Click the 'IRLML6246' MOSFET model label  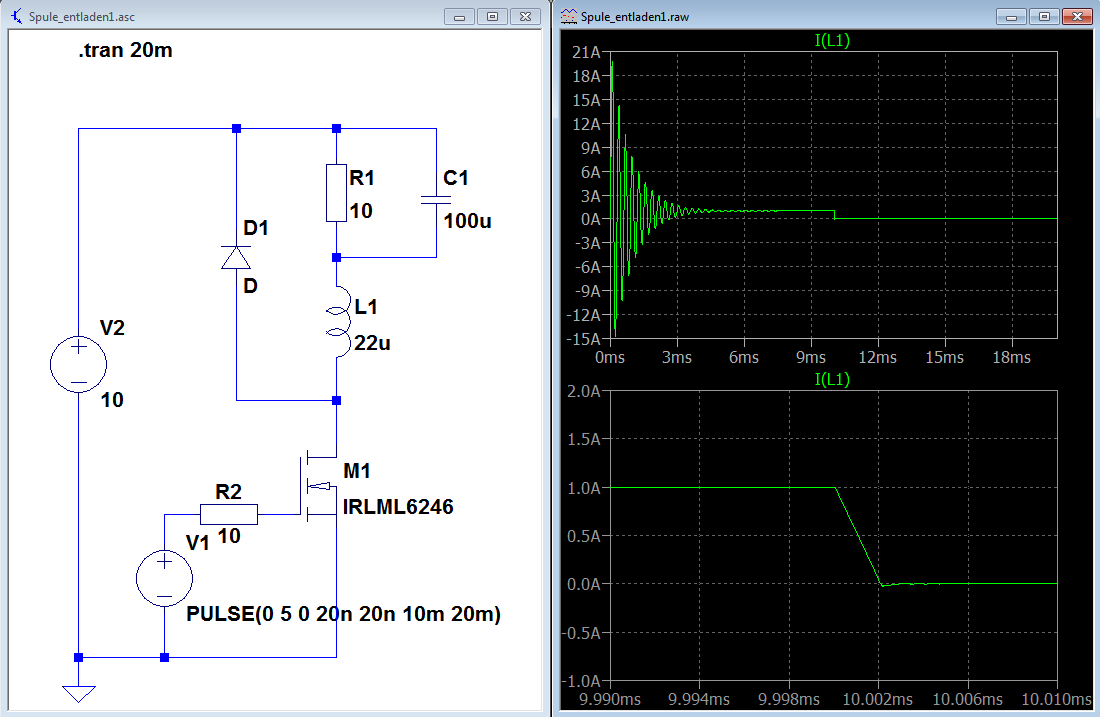click(398, 507)
